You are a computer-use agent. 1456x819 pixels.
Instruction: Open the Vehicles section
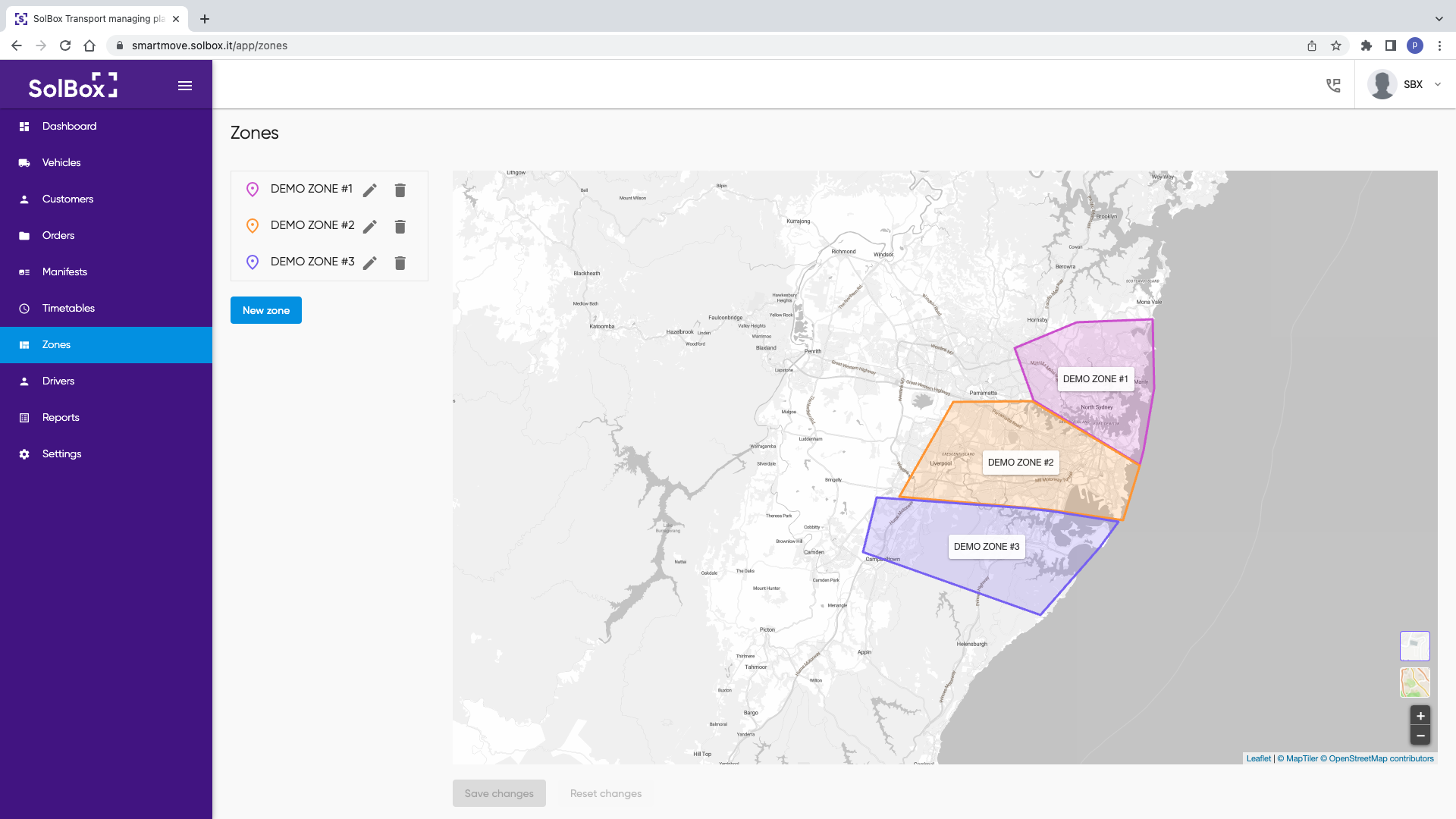pos(106,163)
